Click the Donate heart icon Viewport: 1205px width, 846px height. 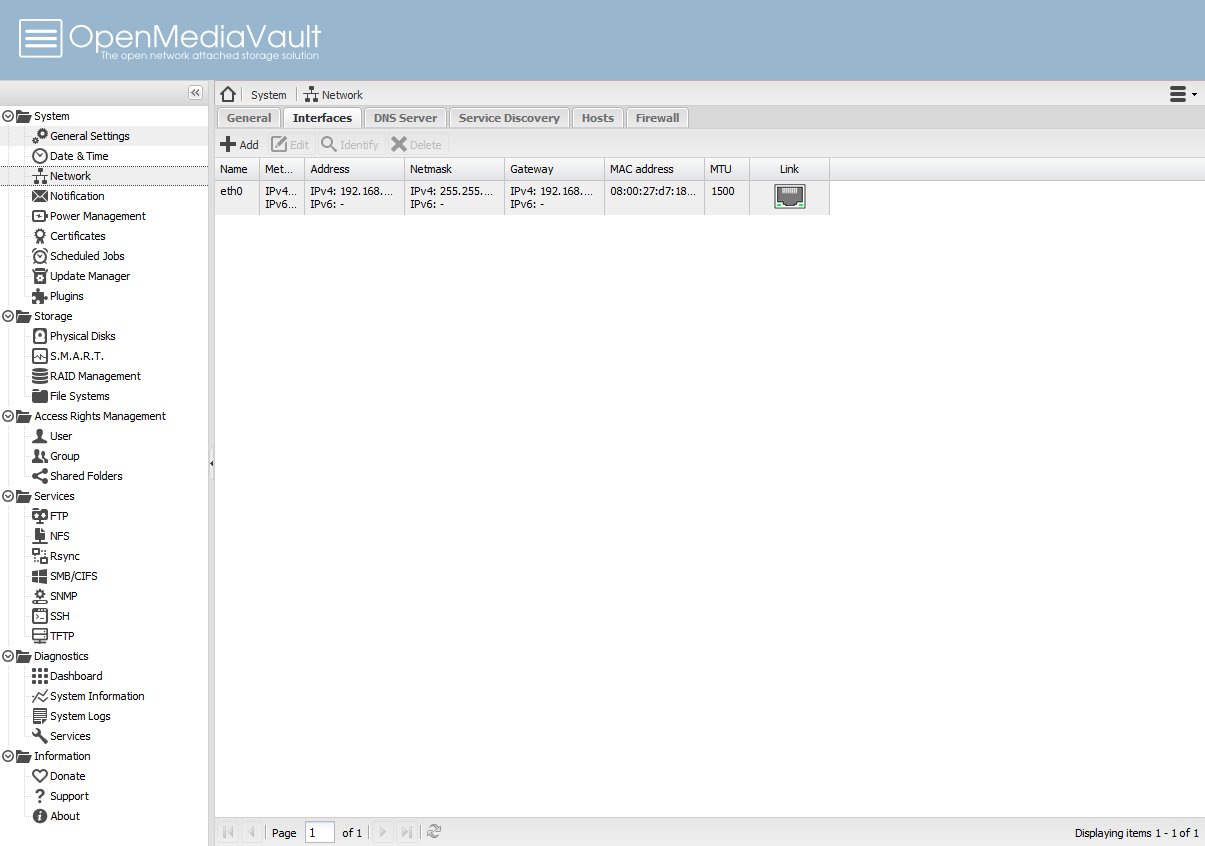point(40,776)
